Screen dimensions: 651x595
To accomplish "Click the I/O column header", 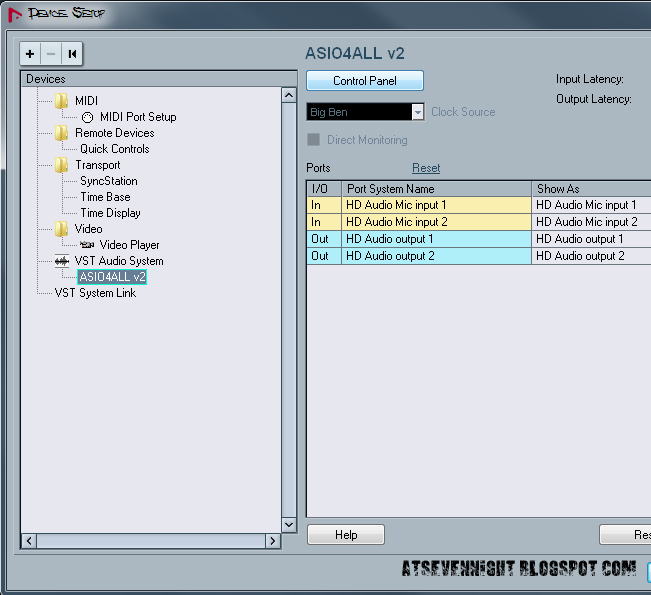I will pos(324,189).
